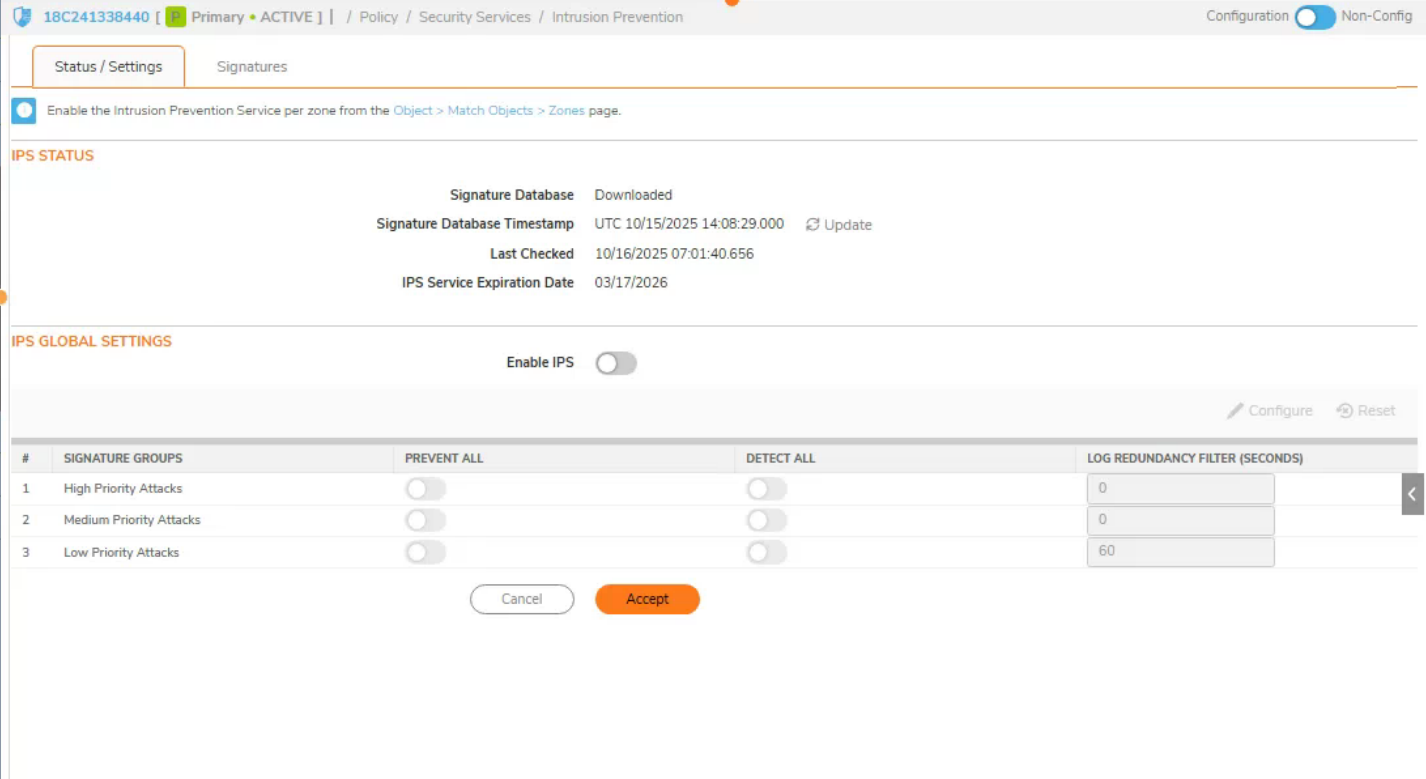1426x779 pixels.
Task: Click the blue info icon
Action: coord(24,111)
